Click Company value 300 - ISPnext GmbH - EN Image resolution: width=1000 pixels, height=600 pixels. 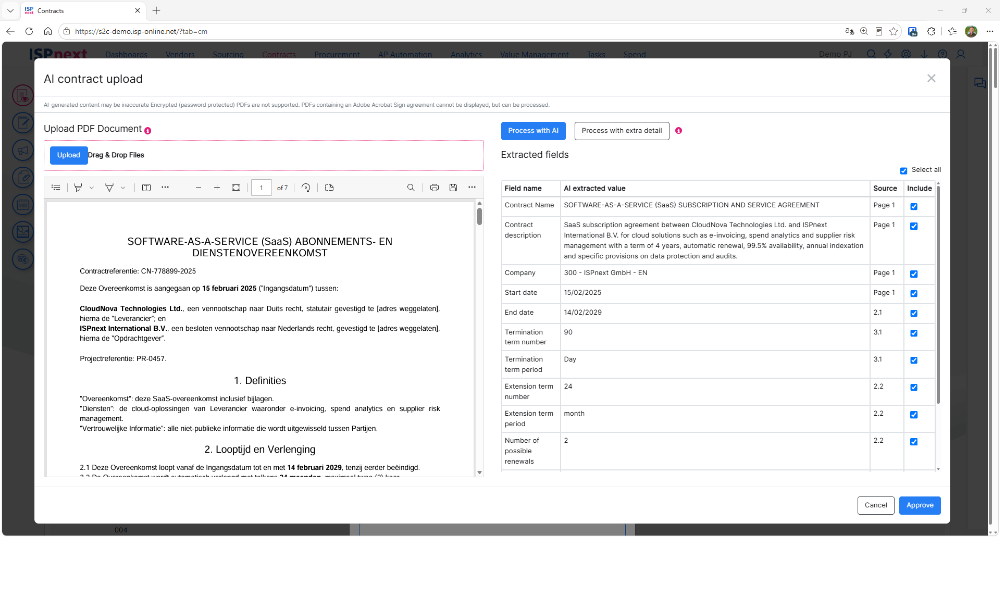coord(605,273)
